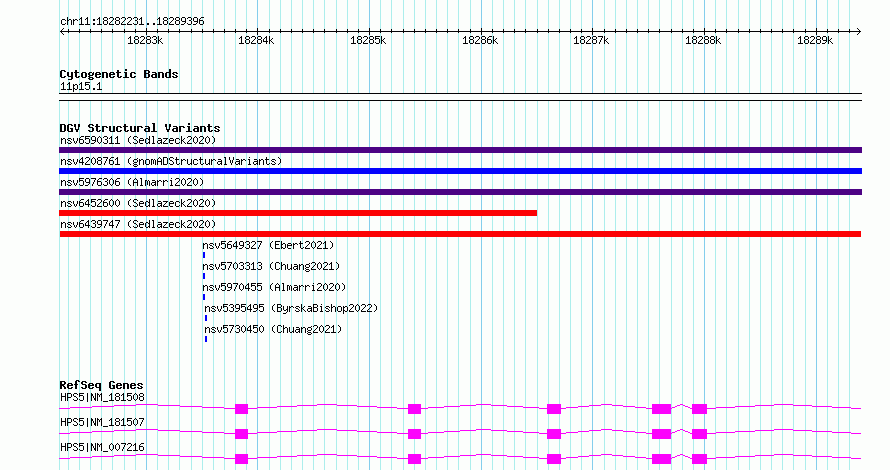Click the shorter red bar under nsv6452600
The image size is (890, 470).
click(x=298, y=213)
